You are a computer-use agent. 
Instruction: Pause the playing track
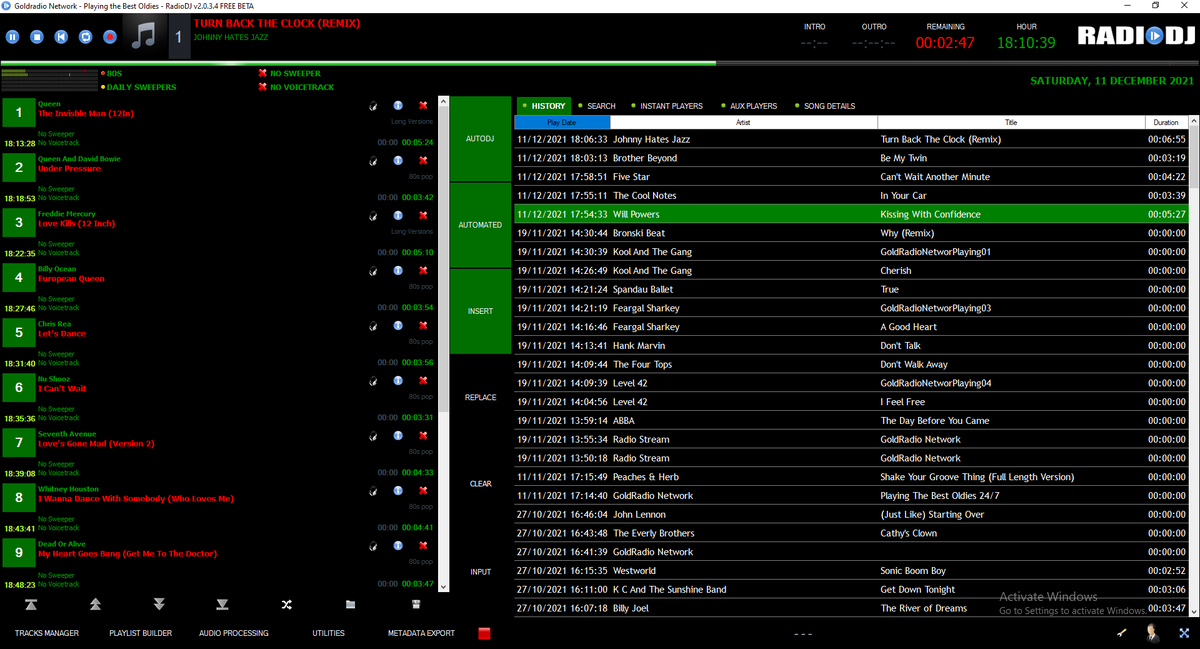tap(13, 37)
